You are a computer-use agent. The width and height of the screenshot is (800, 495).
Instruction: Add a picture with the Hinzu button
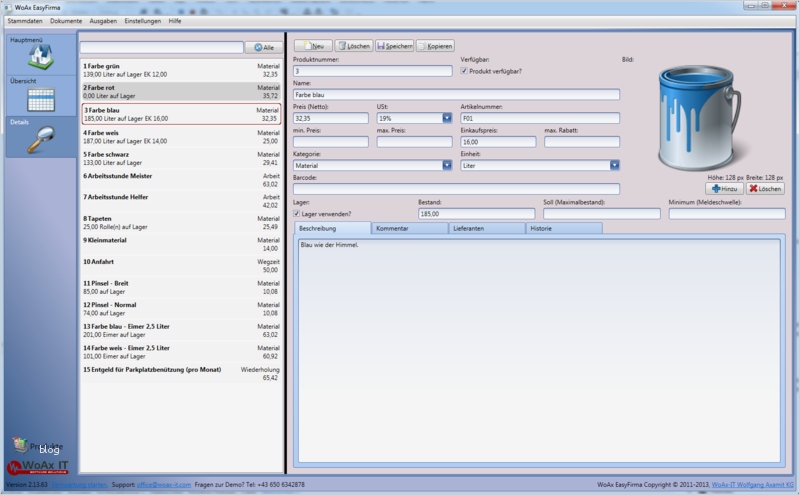point(725,188)
